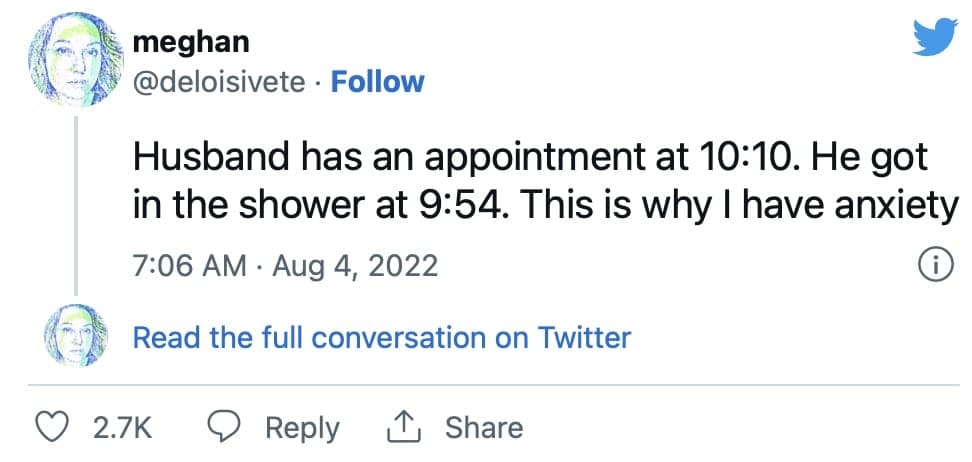The height and width of the screenshot is (462, 972).
Task: Click the tweet line 'This is why I have anxiety'
Action: point(738,207)
